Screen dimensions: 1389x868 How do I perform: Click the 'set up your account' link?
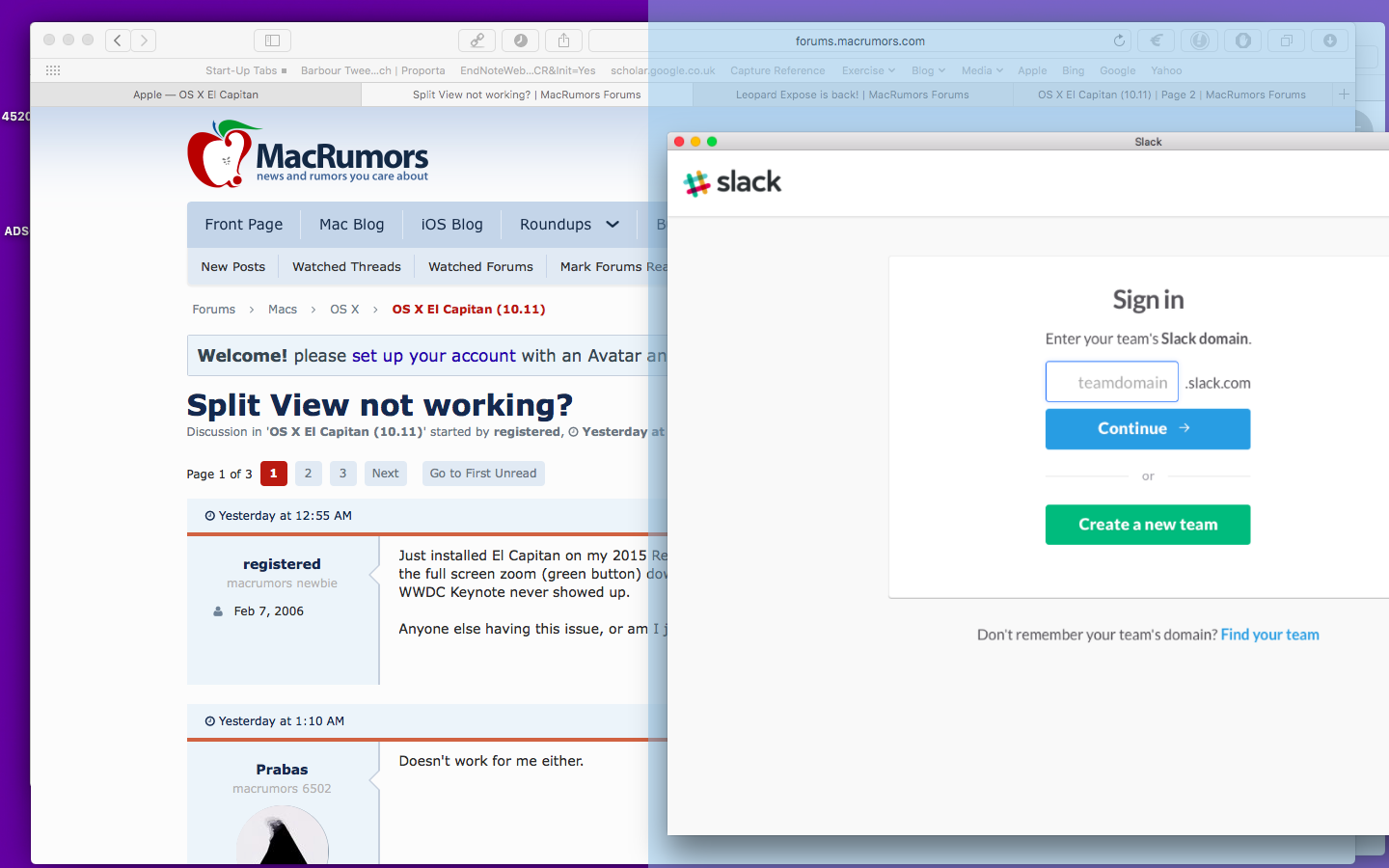[x=434, y=356]
